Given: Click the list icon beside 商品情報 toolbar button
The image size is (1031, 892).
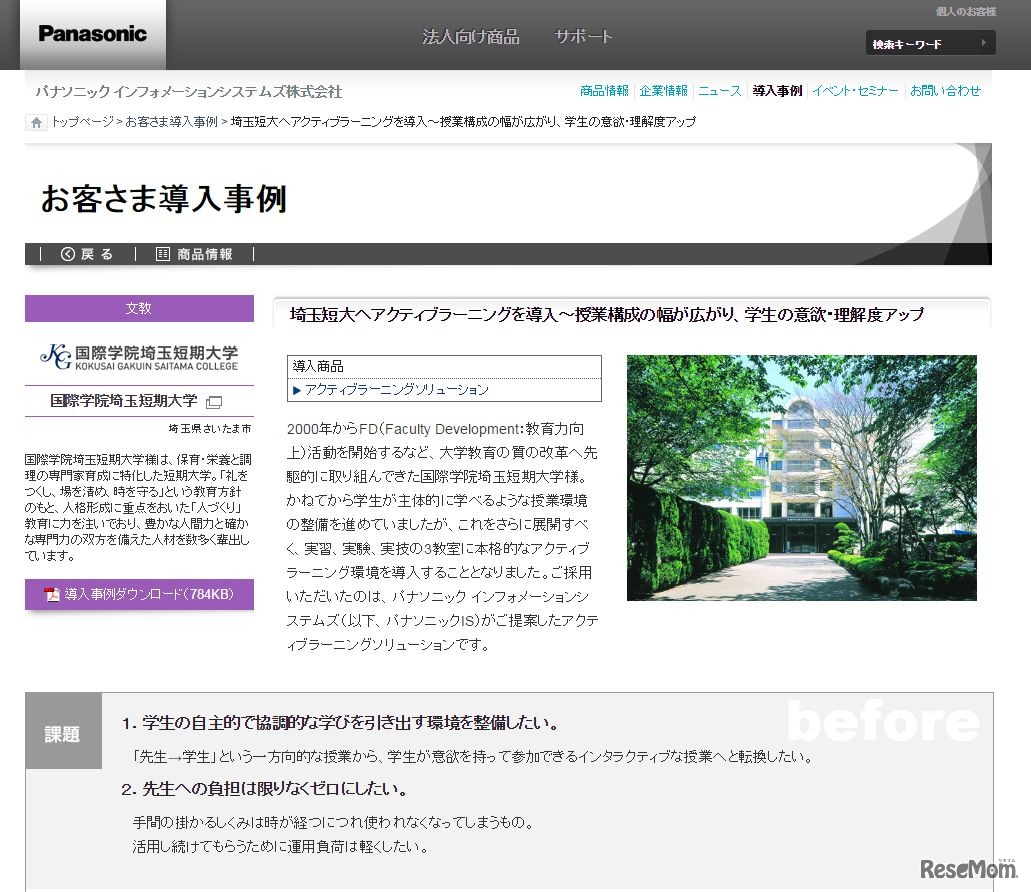Looking at the screenshot, I should pyautogui.click(x=161, y=253).
